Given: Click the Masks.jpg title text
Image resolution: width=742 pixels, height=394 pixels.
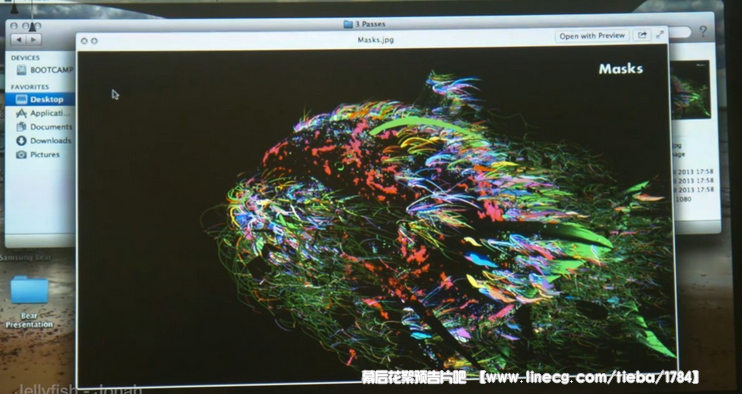Looking at the screenshot, I should pyautogui.click(x=376, y=40).
